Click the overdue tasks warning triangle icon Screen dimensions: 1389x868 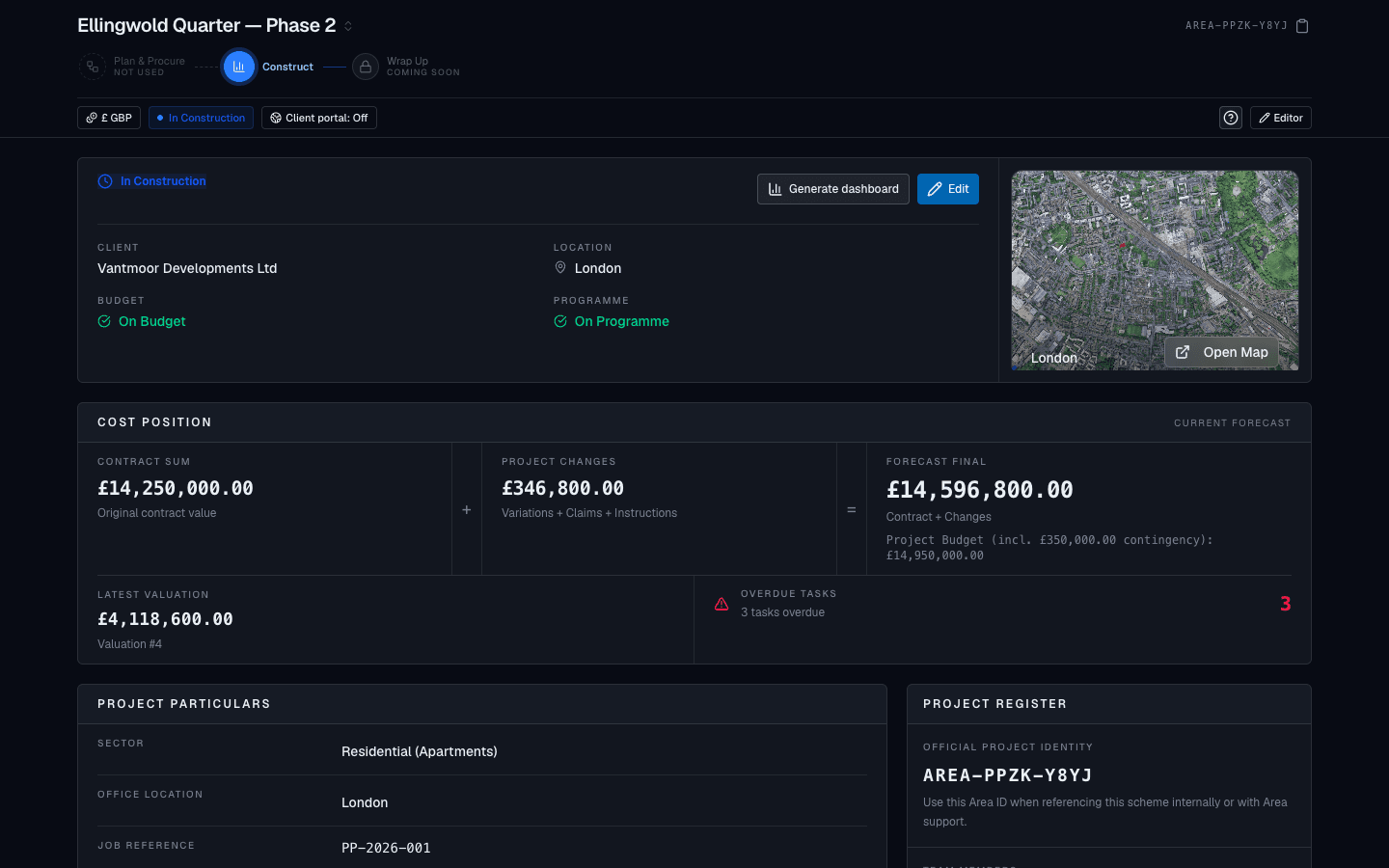point(722,604)
